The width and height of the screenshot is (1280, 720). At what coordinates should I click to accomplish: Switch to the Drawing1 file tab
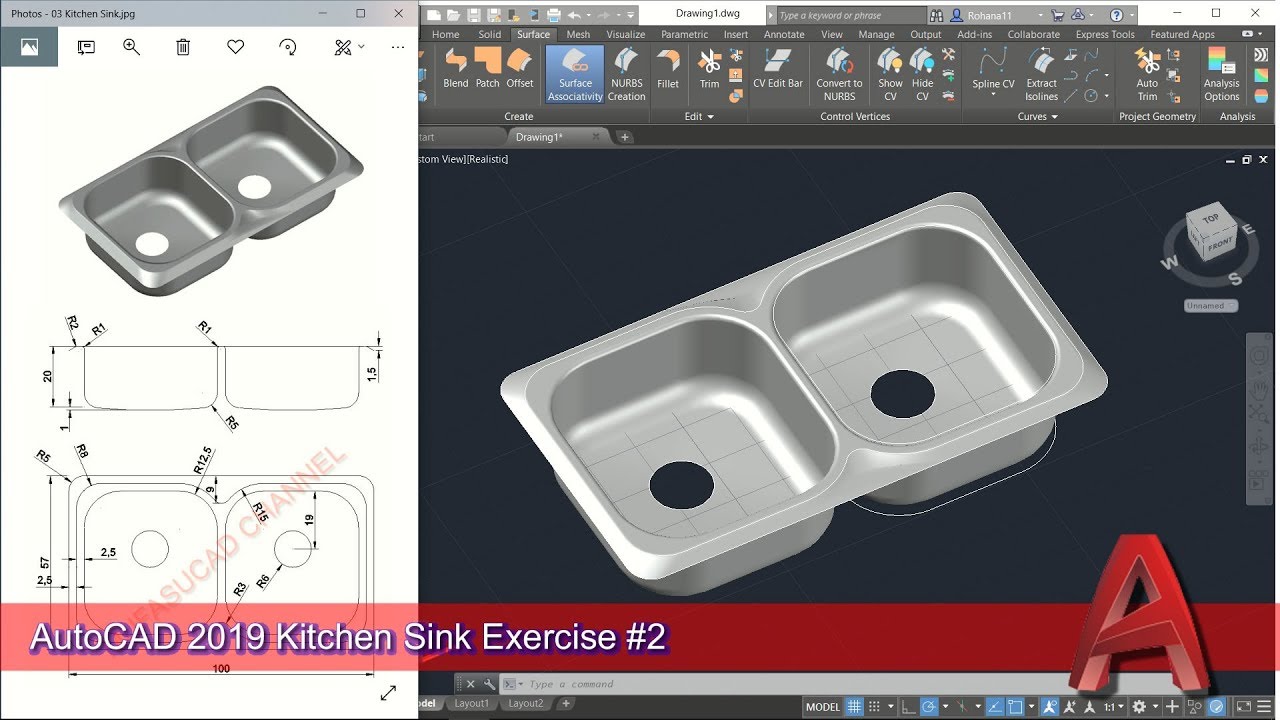click(538, 137)
